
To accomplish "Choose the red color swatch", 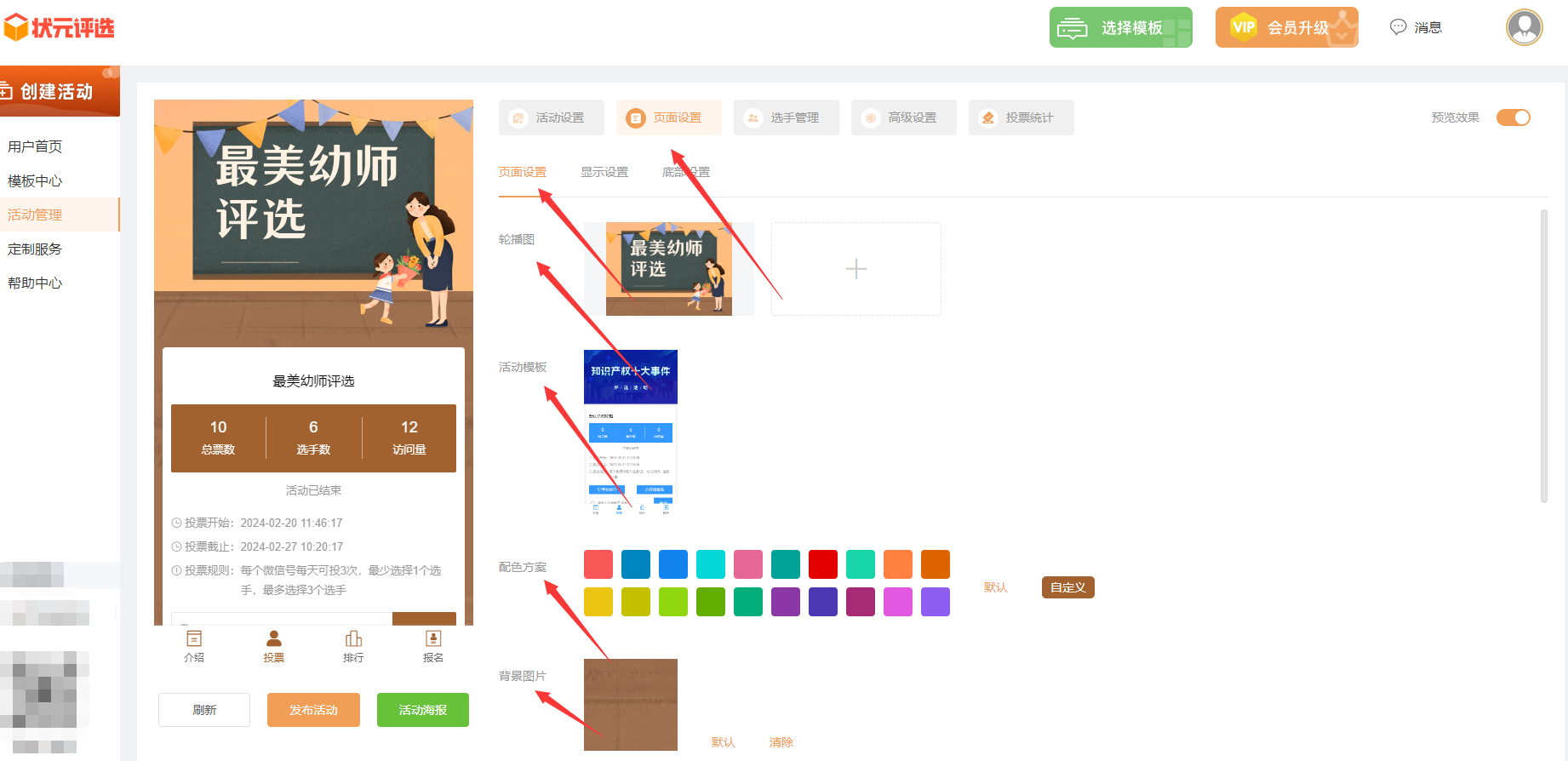I will 822,564.
